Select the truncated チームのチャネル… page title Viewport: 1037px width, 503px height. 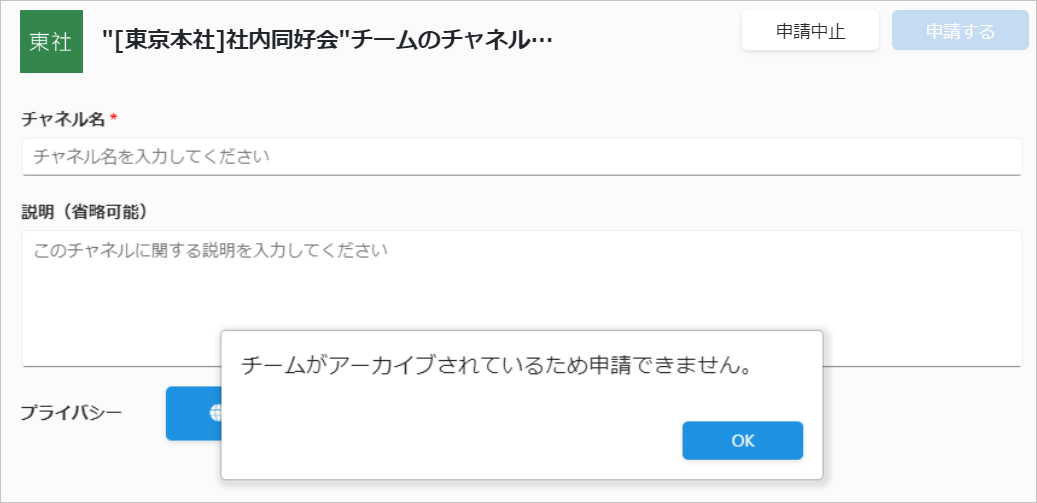click(449, 41)
